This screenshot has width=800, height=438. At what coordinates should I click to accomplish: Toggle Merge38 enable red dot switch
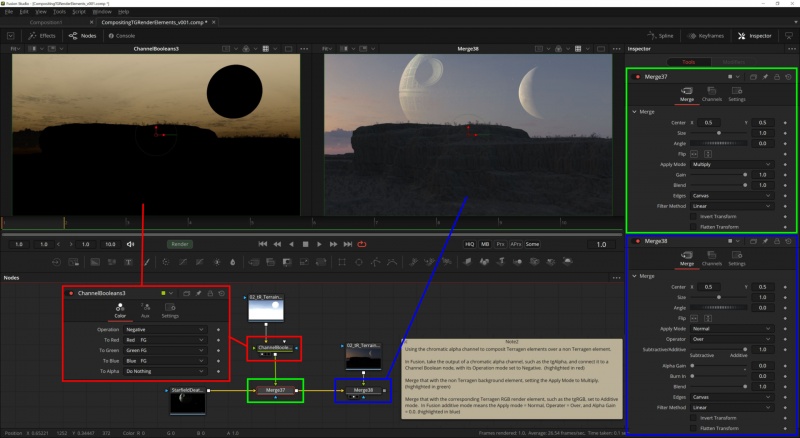(x=637, y=241)
